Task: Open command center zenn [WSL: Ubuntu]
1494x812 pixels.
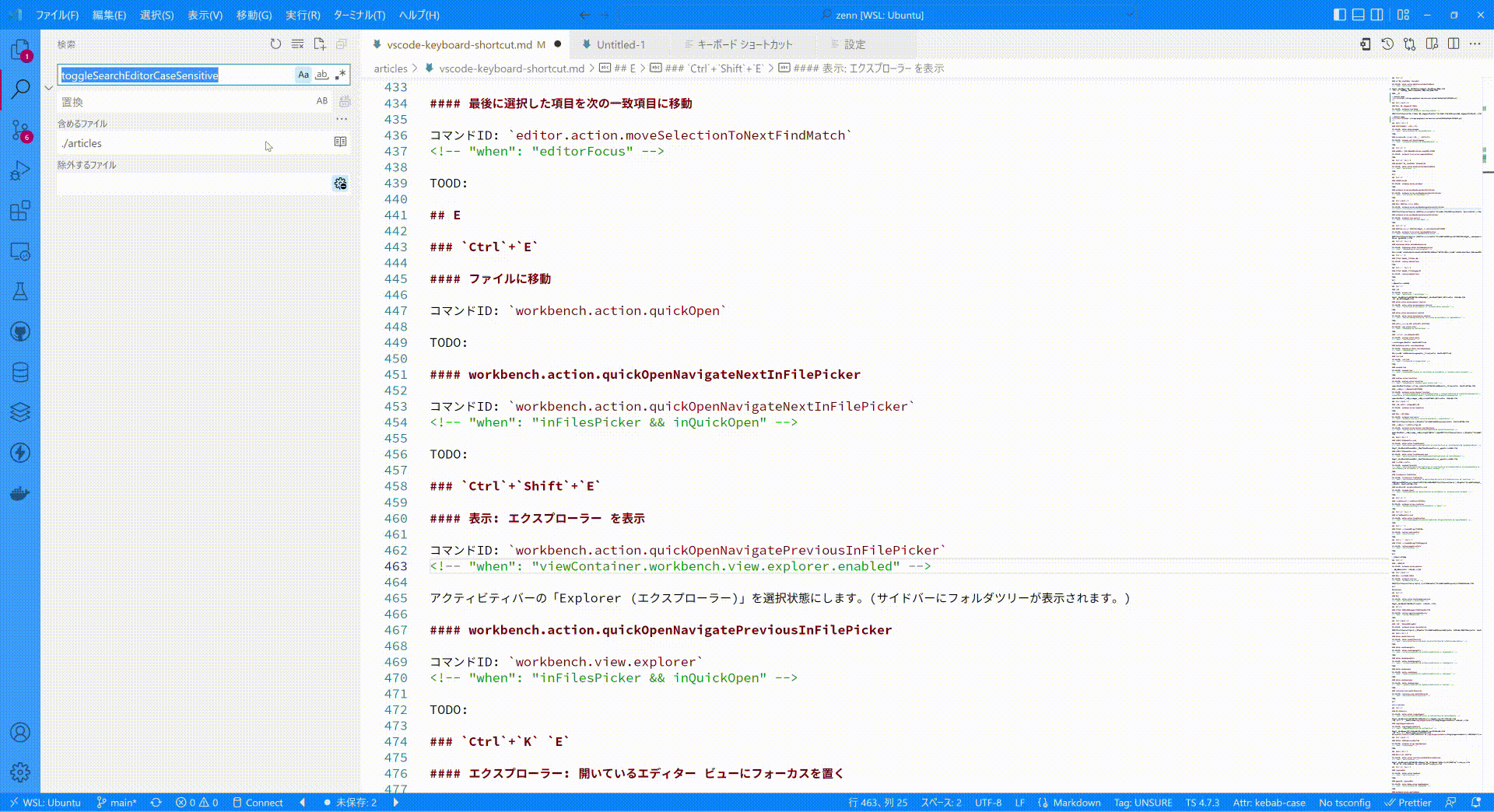Action: point(878,15)
